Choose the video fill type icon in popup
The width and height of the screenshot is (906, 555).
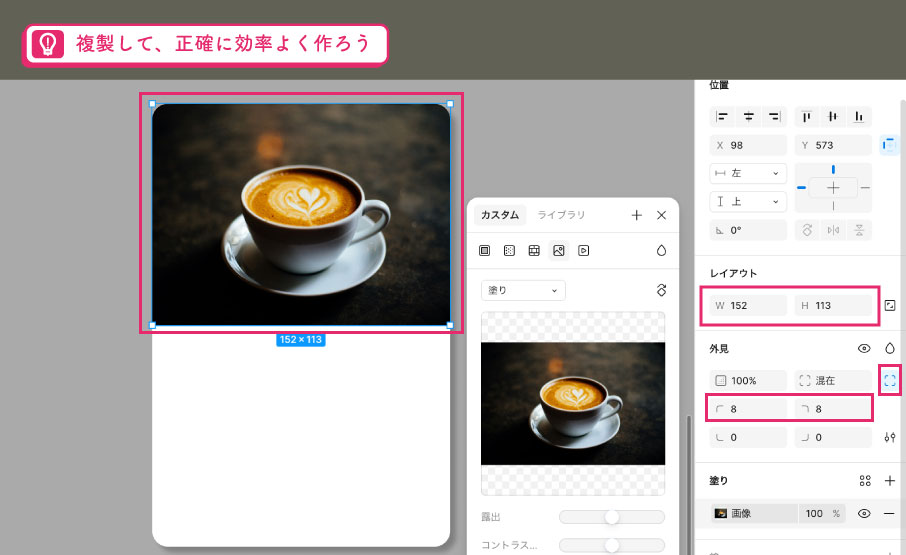click(x=584, y=251)
